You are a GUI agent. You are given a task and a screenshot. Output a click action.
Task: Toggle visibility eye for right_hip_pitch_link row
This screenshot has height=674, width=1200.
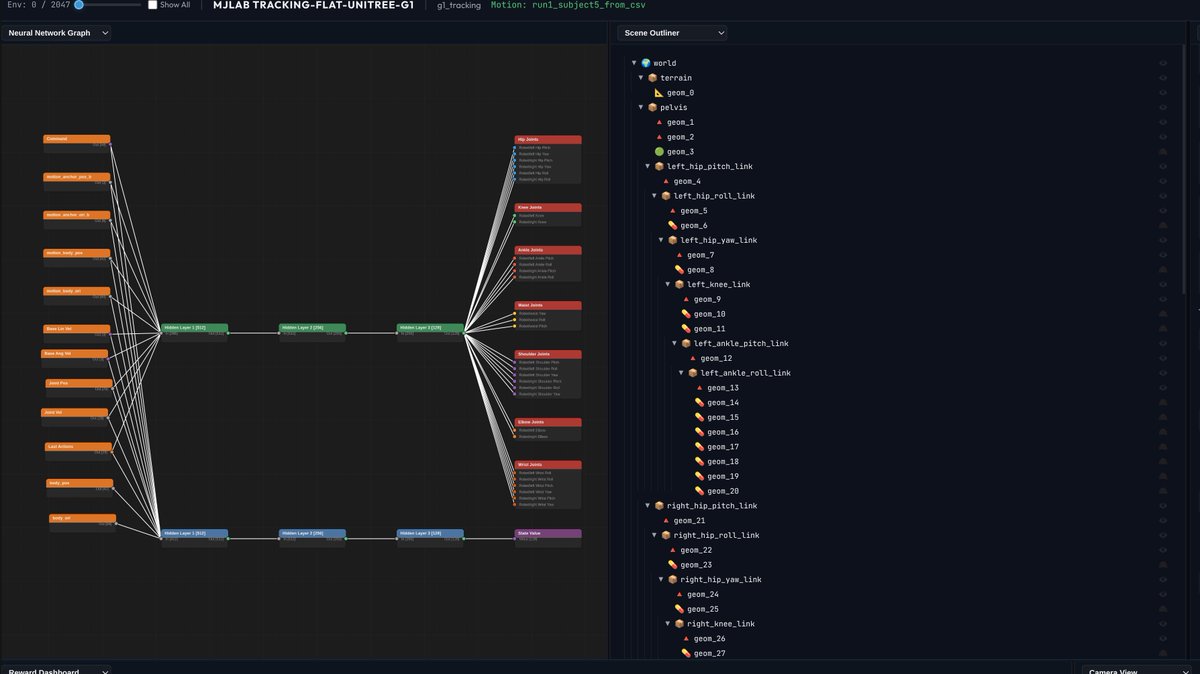click(1163, 506)
